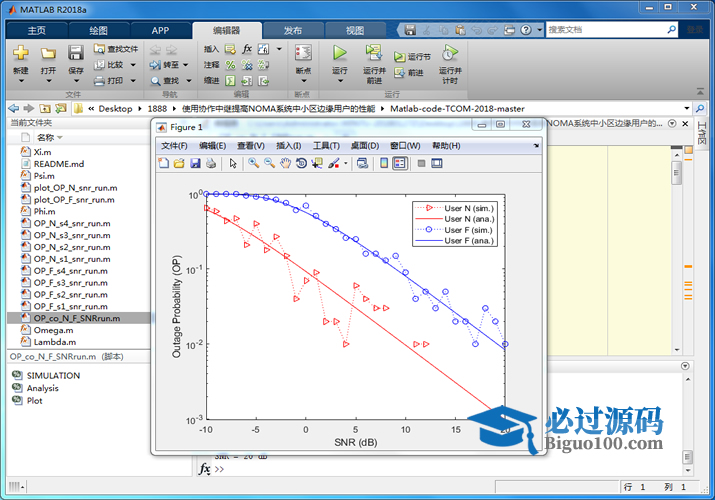Click the quick access save icon
Screen dimensions: 715x500
tap(410, 30)
